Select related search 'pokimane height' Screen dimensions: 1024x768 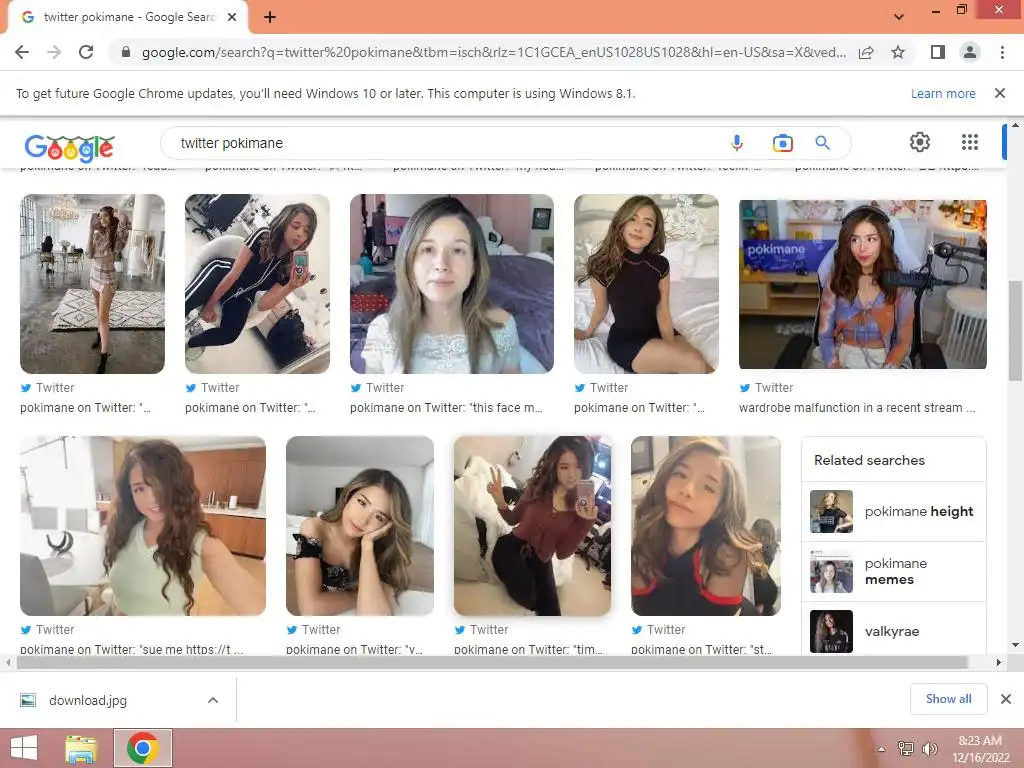893,511
